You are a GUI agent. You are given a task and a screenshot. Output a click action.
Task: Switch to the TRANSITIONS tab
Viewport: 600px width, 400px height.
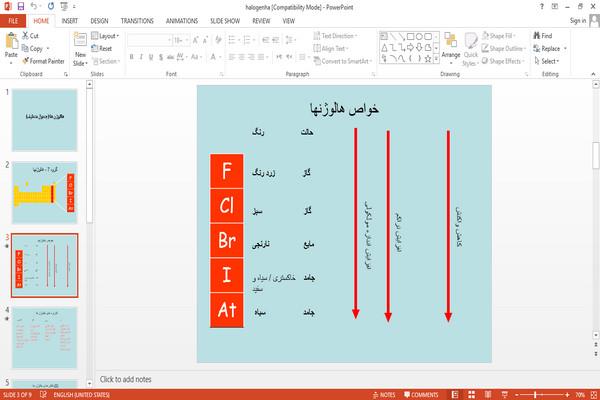point(137,21)
